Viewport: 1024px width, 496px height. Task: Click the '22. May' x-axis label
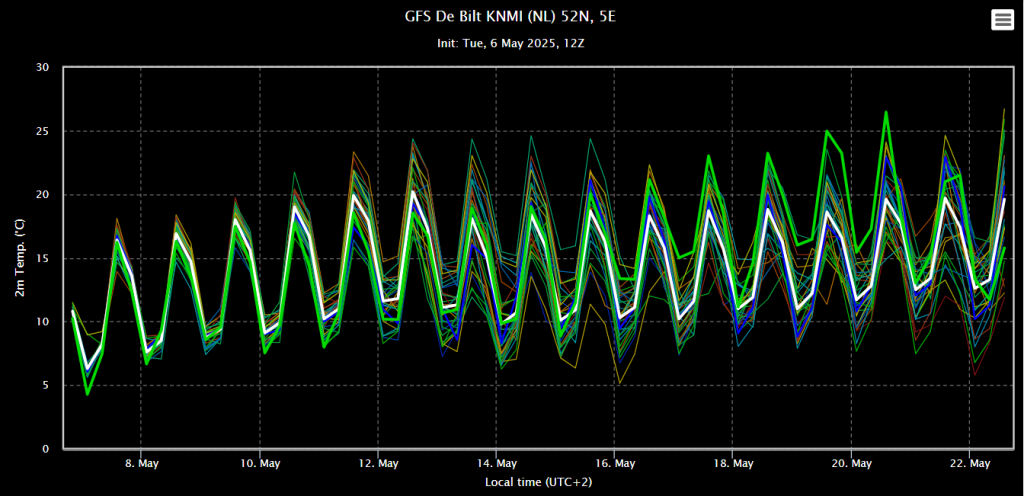pyautogui.click(x=969, y=463)
